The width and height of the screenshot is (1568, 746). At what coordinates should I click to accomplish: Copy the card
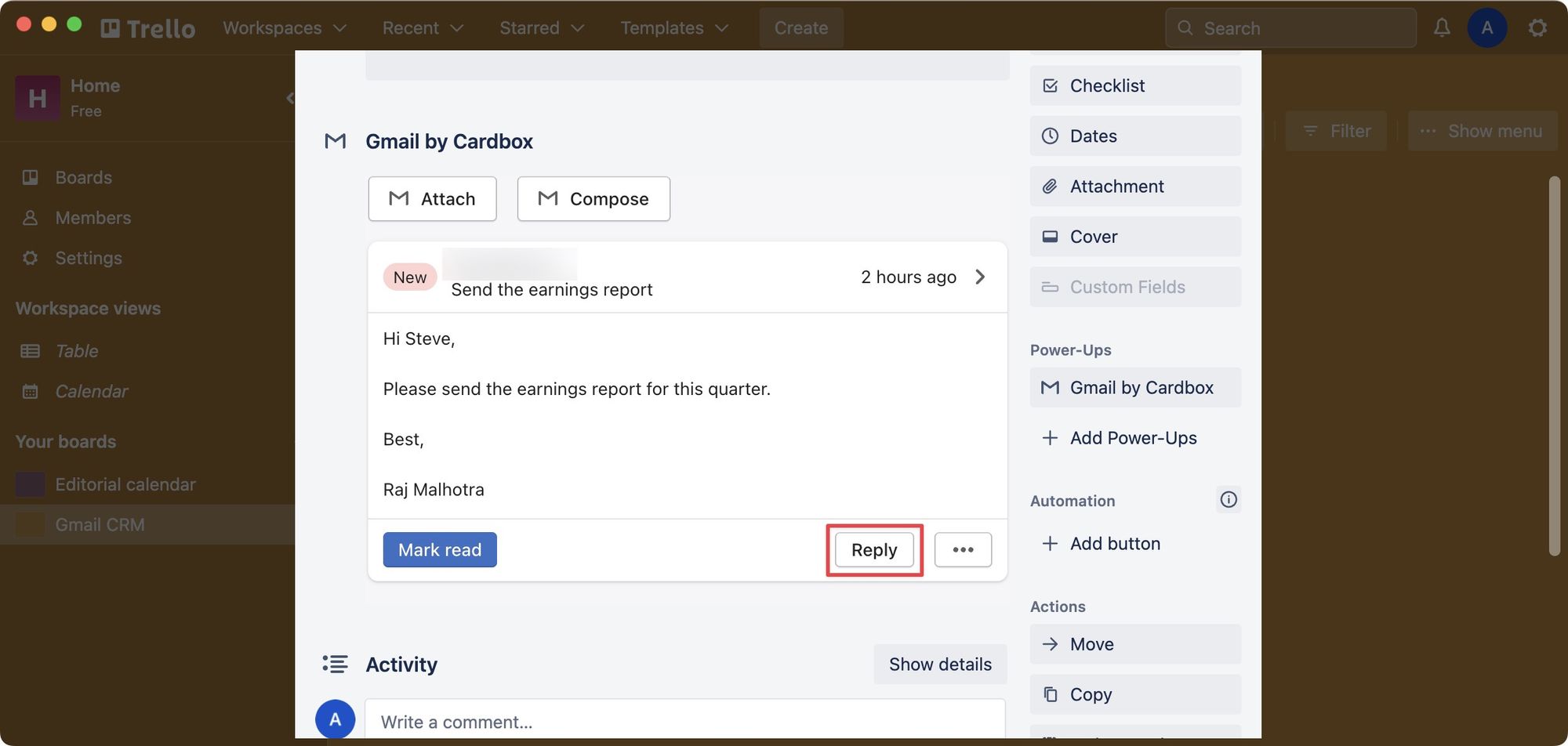coord(1135,694)
